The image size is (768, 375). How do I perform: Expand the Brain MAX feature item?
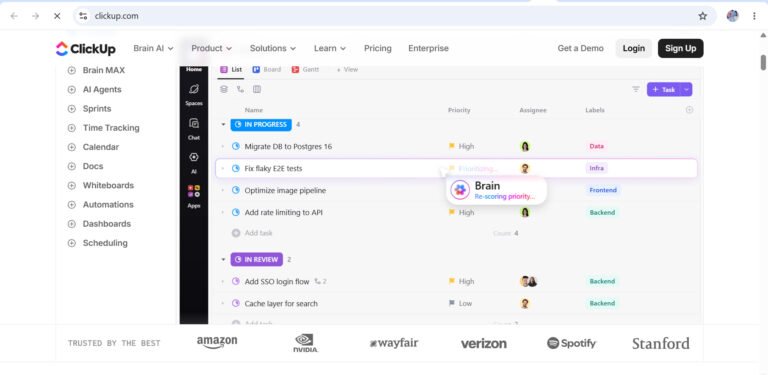72,70
